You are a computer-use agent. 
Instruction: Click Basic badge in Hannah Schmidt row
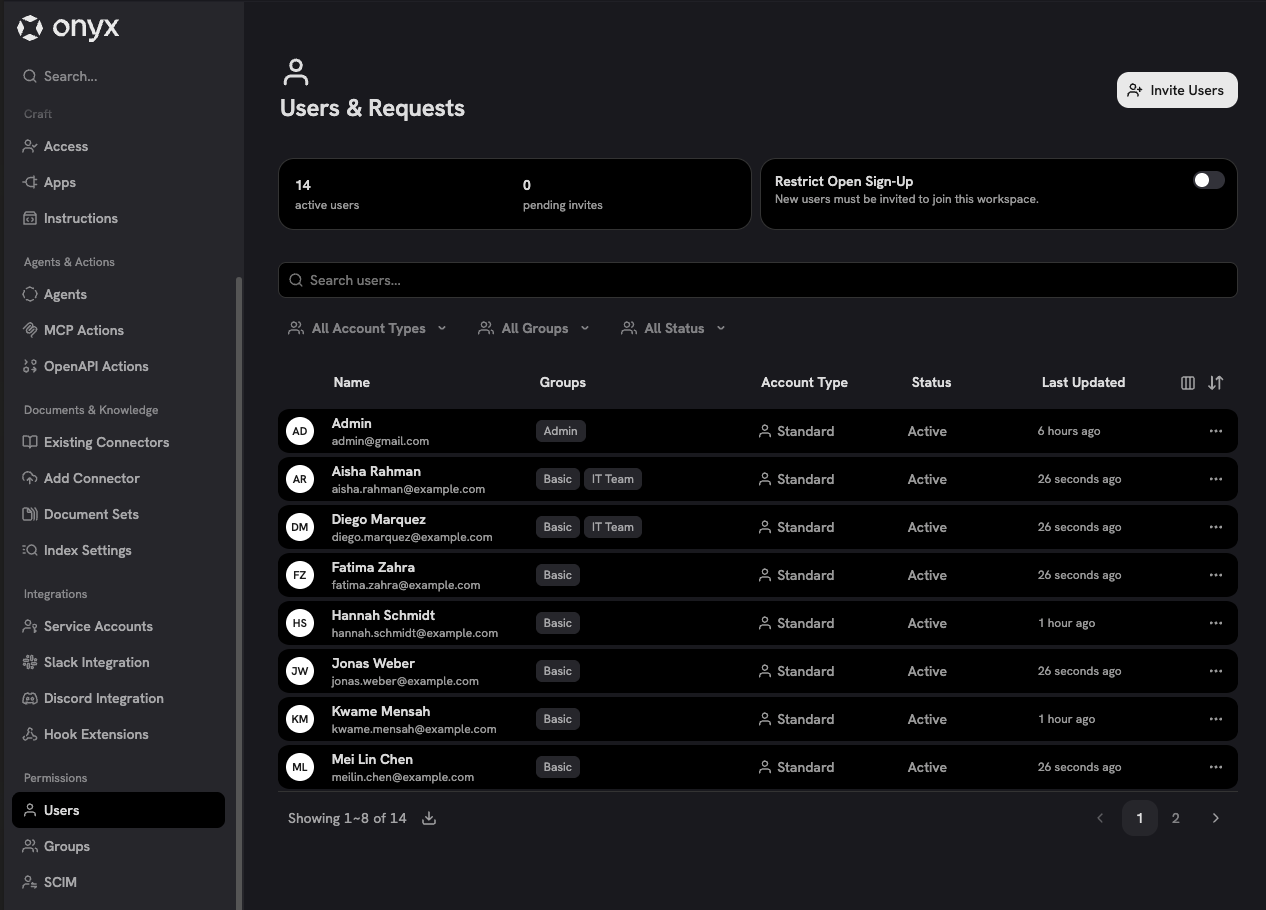[558, 623]
